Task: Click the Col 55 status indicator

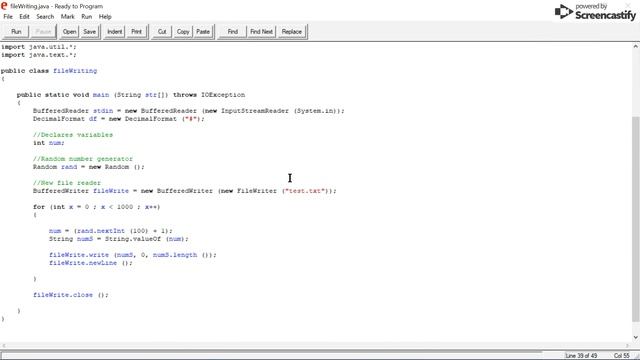Action: tap(621, 356)
